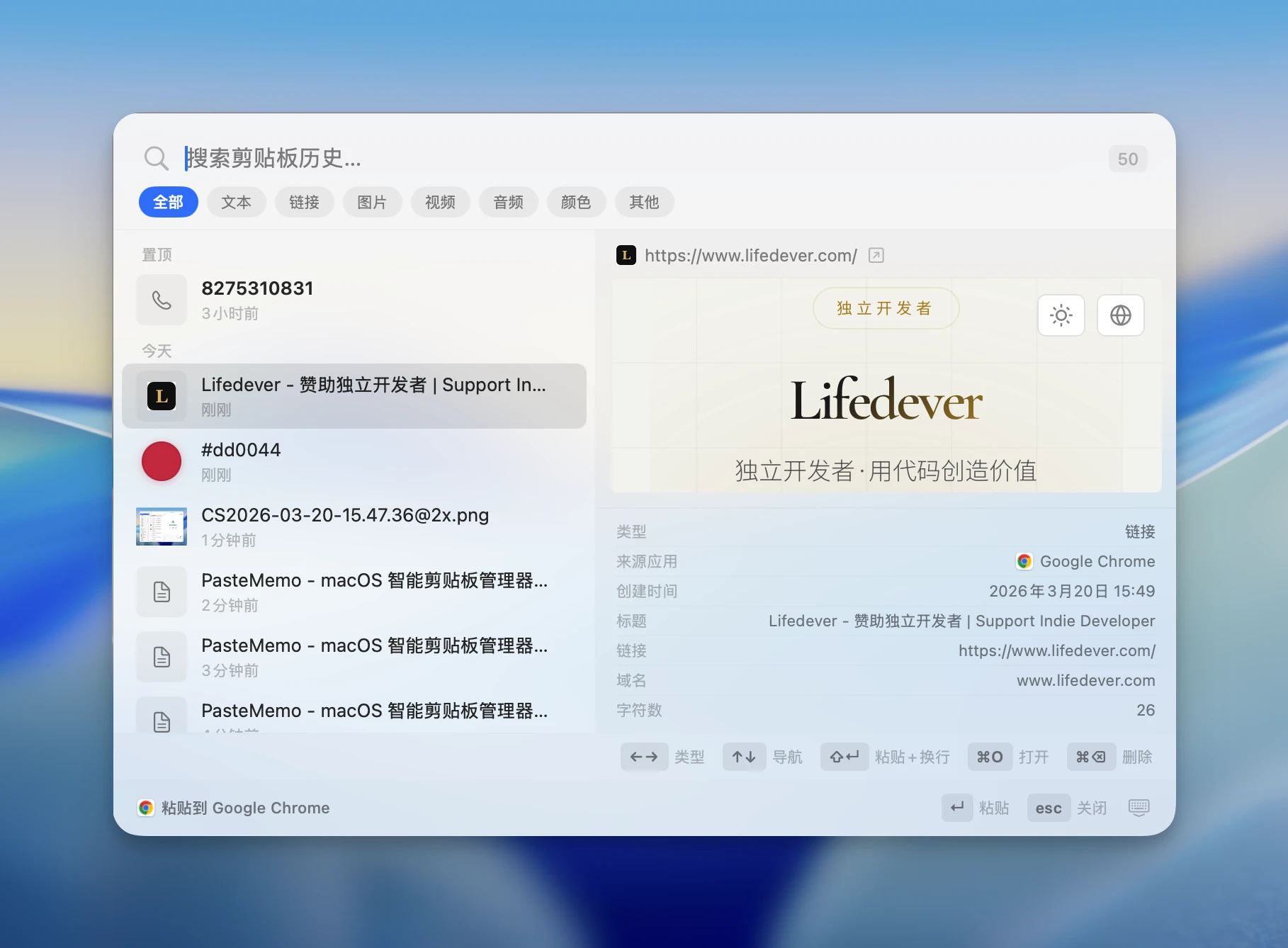Click the return key 粘贴 button
The height and width of the screenshot is (948, 1288).
pyautogui.click(x=957, y=808)
